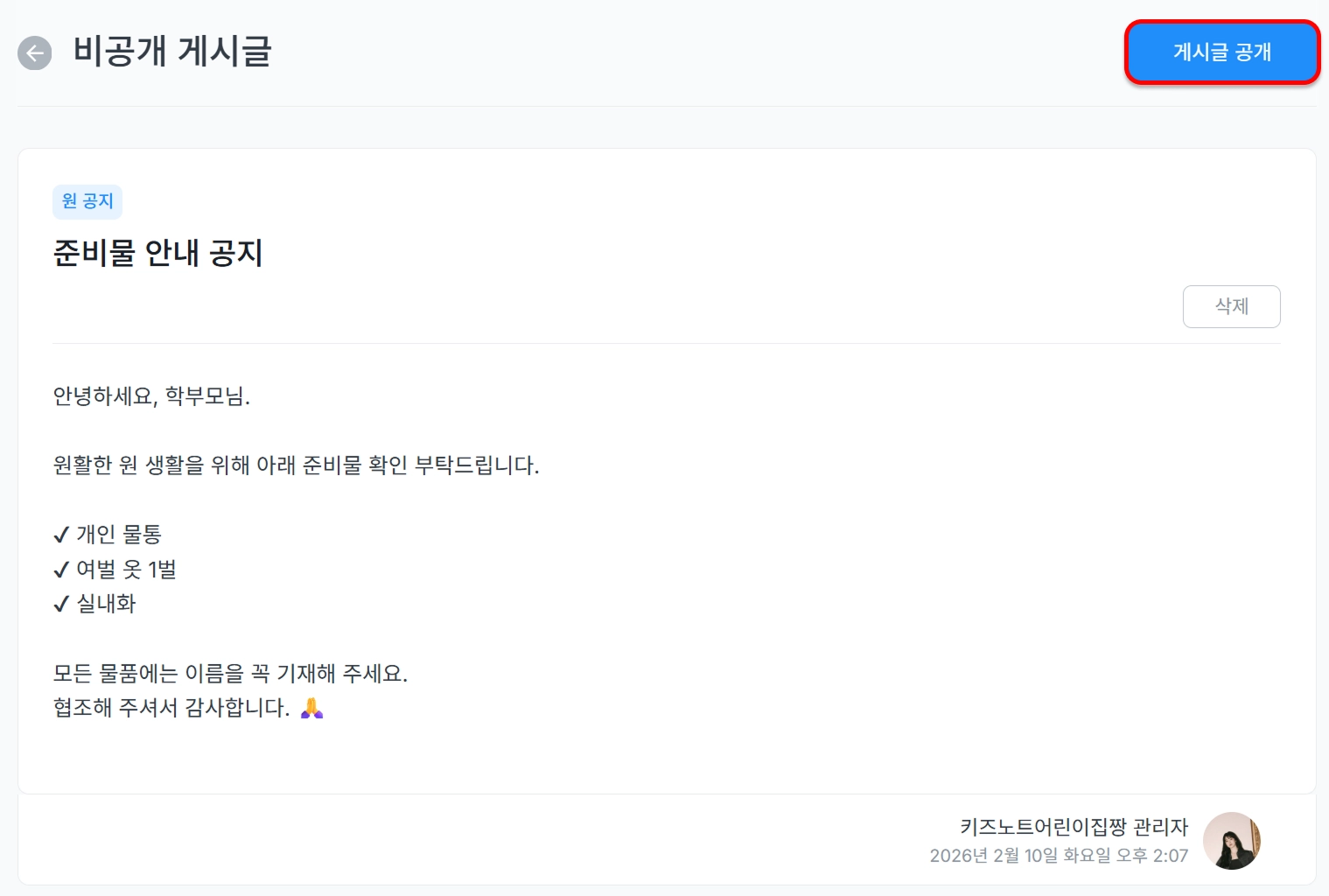Click the 협조해 주셔서 감사합니다 line
Viewport: 1329px width, 896px height.
pos(171,708)
